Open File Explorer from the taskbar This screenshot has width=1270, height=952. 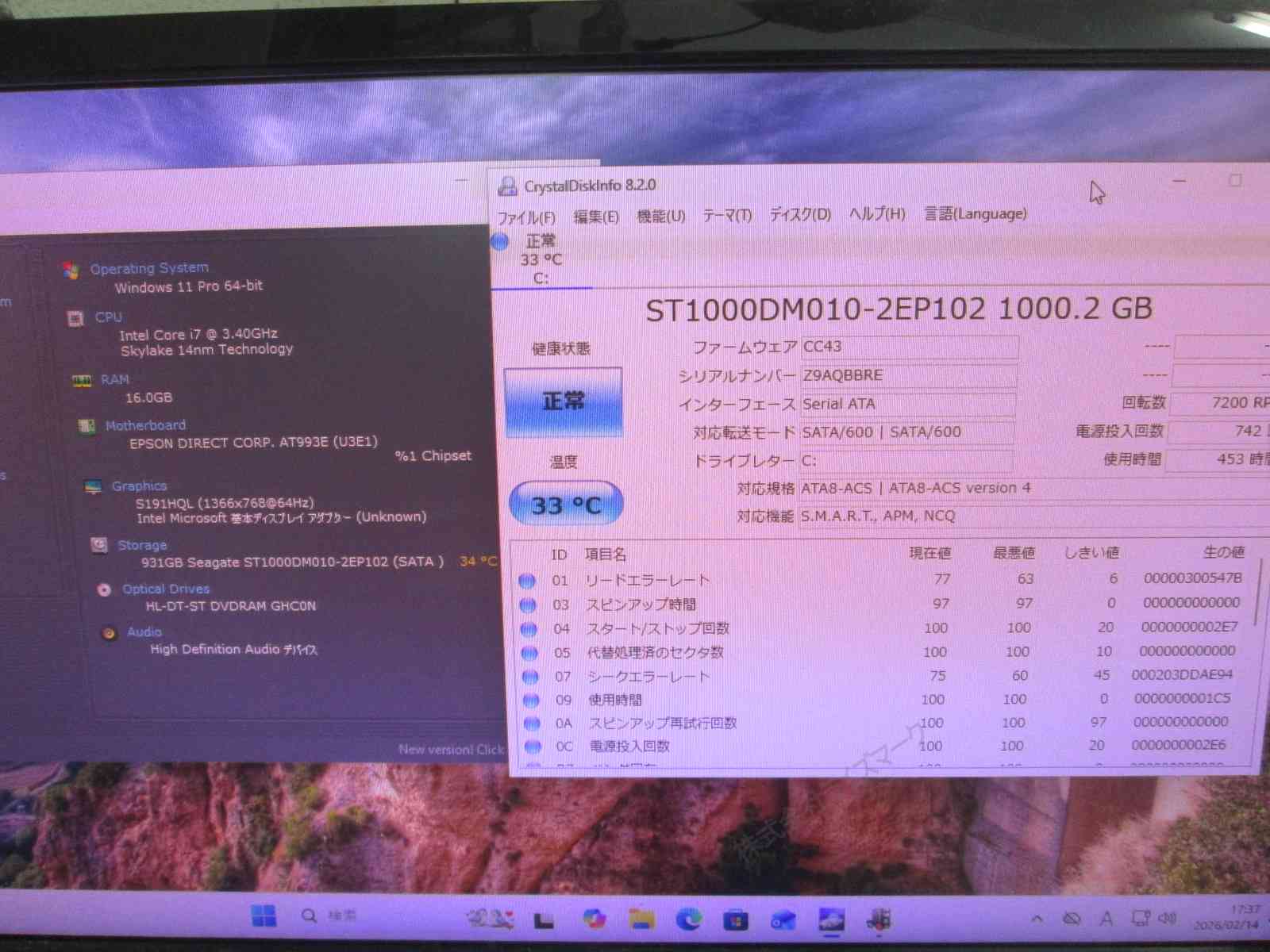641,919
